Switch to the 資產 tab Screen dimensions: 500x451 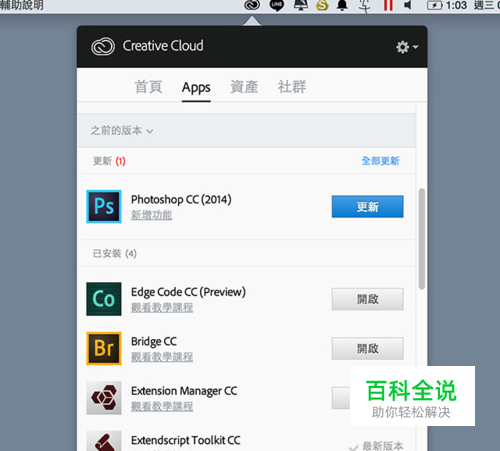(x=244, y=87)
